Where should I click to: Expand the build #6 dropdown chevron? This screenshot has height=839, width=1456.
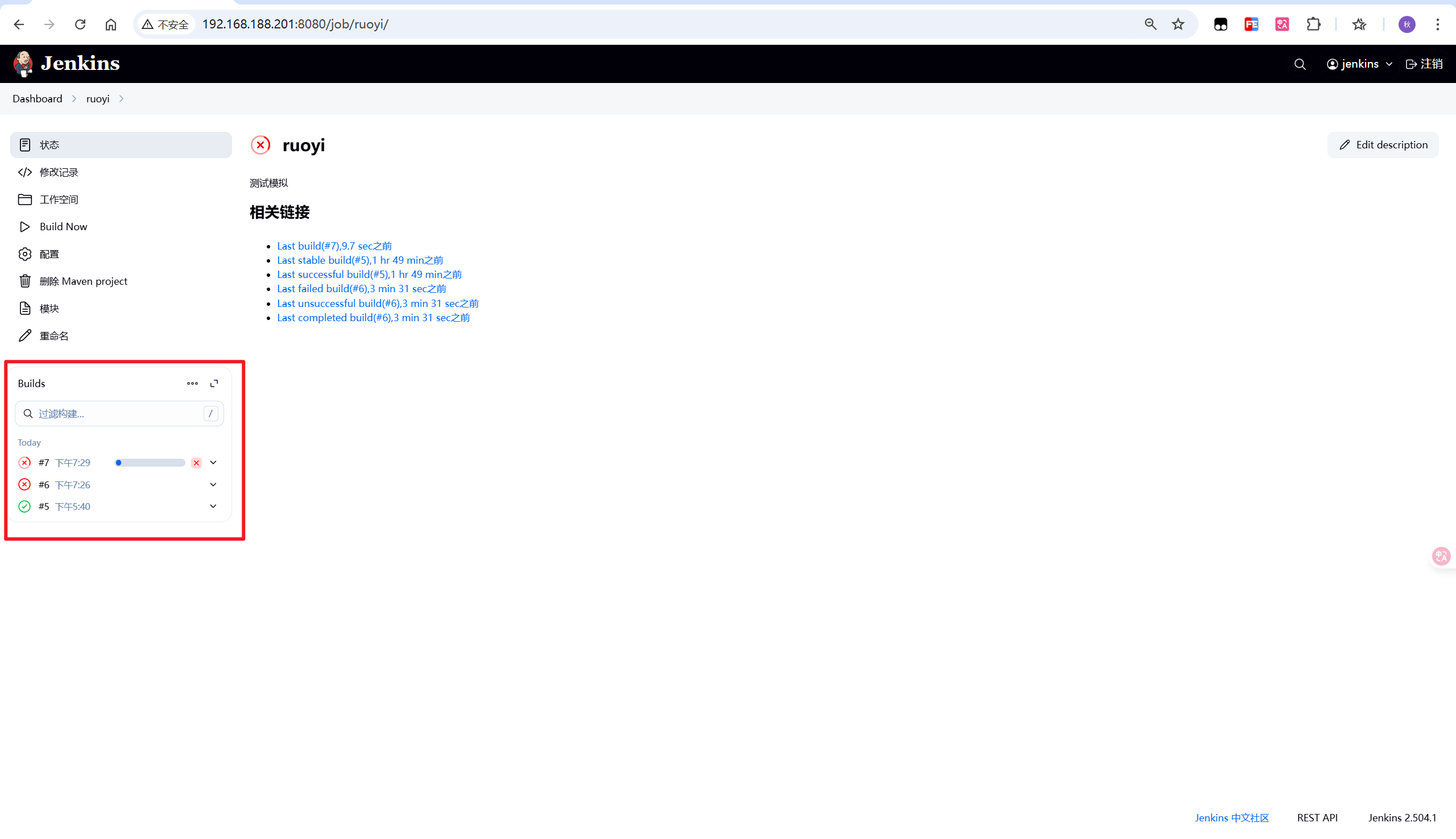(213, 485)
